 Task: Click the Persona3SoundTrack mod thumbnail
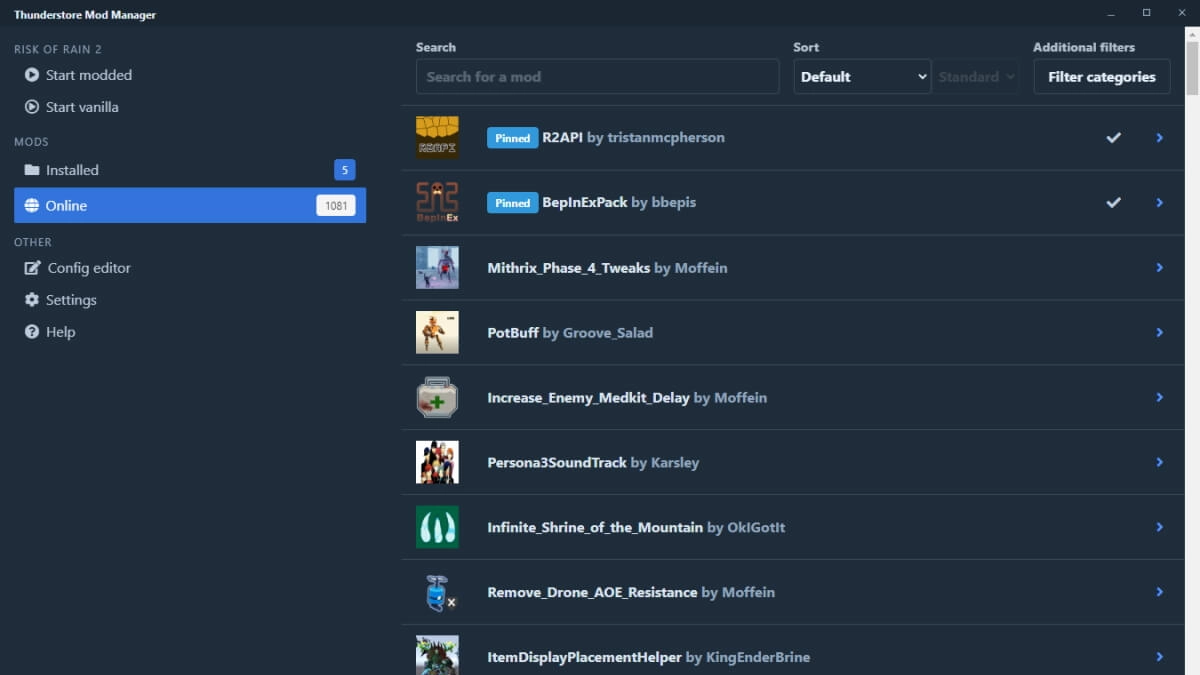click(x=437, y=462)
